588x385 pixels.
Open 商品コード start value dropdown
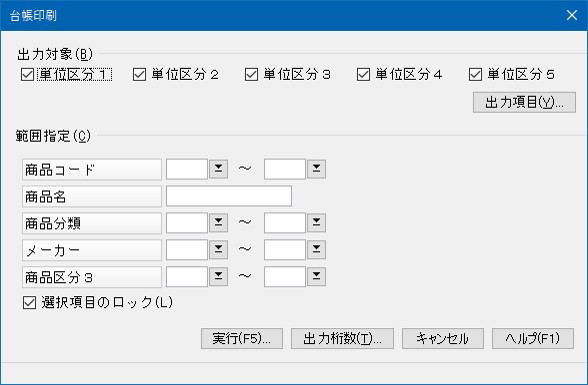point(218,169)
